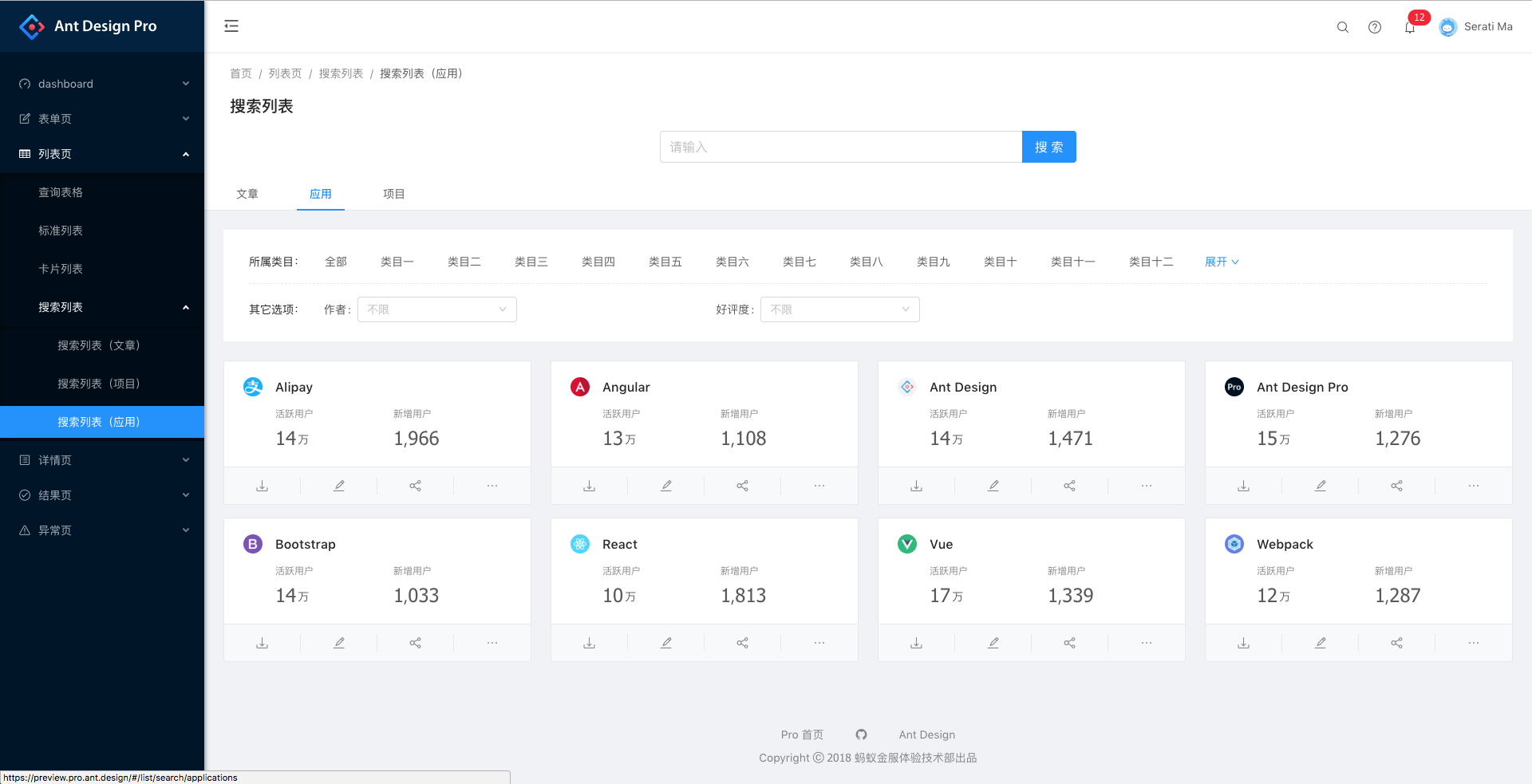The image size is (1532, 784).
Task: Toggle the 类目九 category tag
Action: coord(934,262)
